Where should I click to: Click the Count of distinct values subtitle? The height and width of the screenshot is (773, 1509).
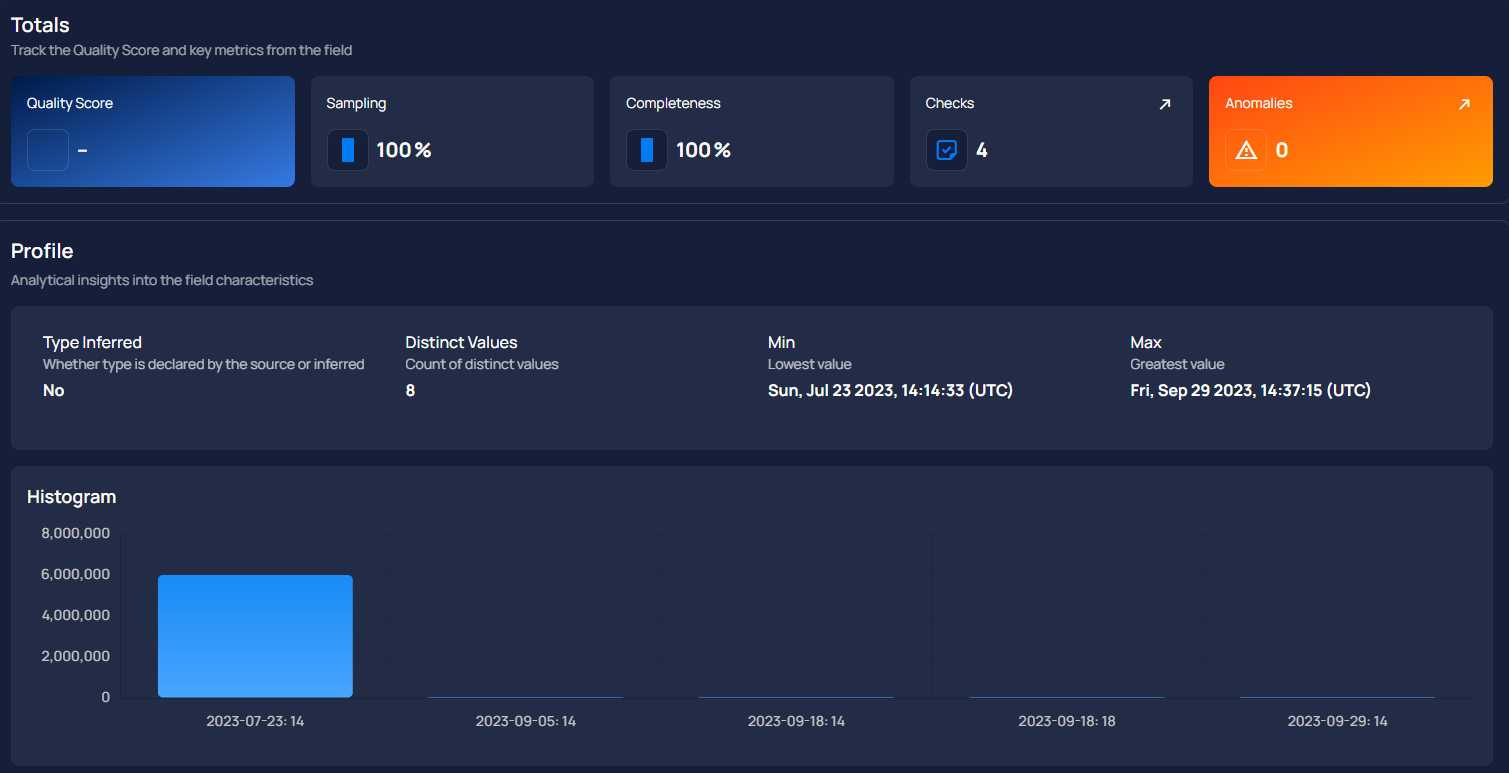482,364
